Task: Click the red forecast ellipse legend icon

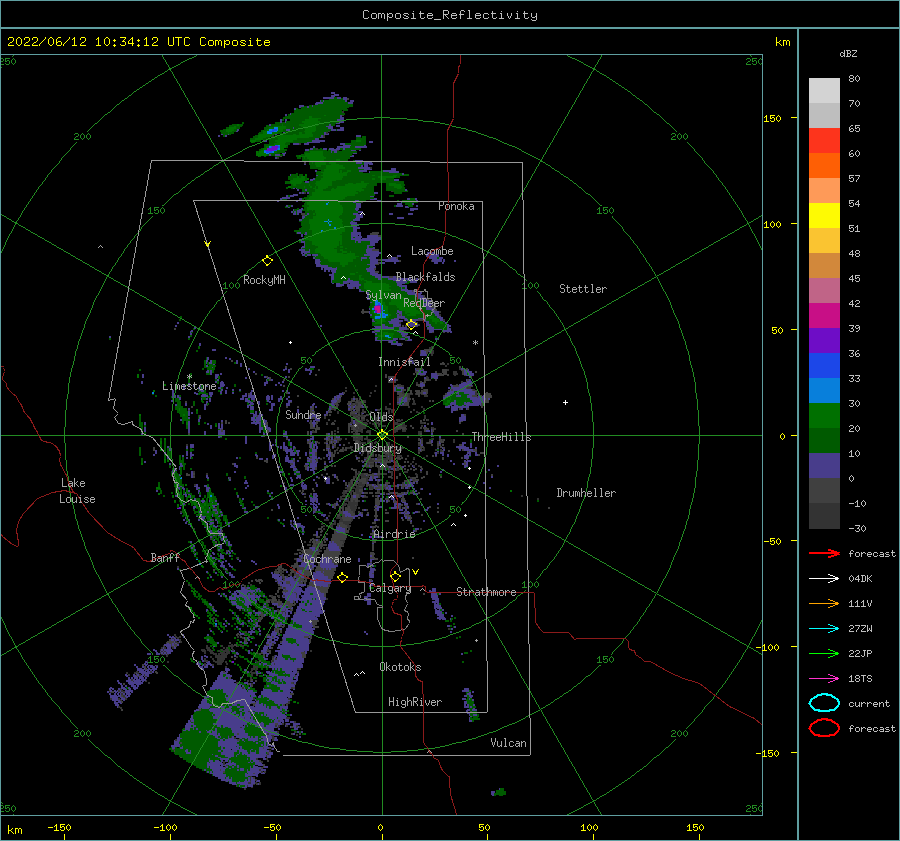Action: coord(824,728)
